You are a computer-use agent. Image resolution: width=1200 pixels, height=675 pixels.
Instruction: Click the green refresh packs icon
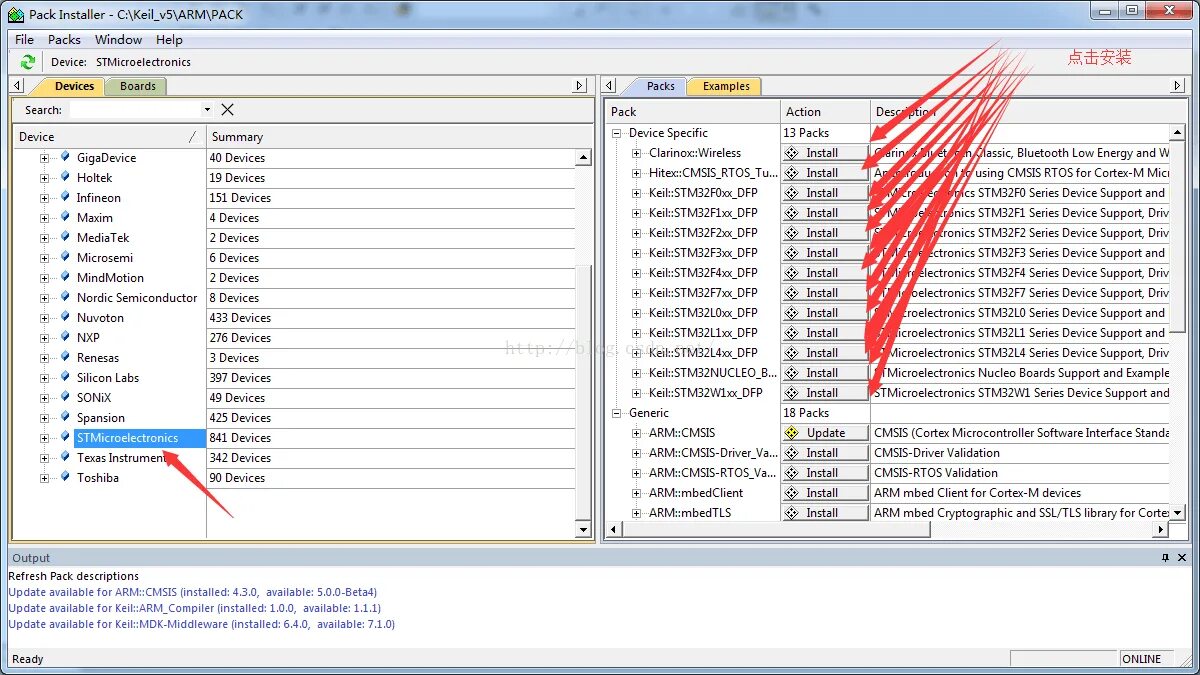[x=28, y=62]
